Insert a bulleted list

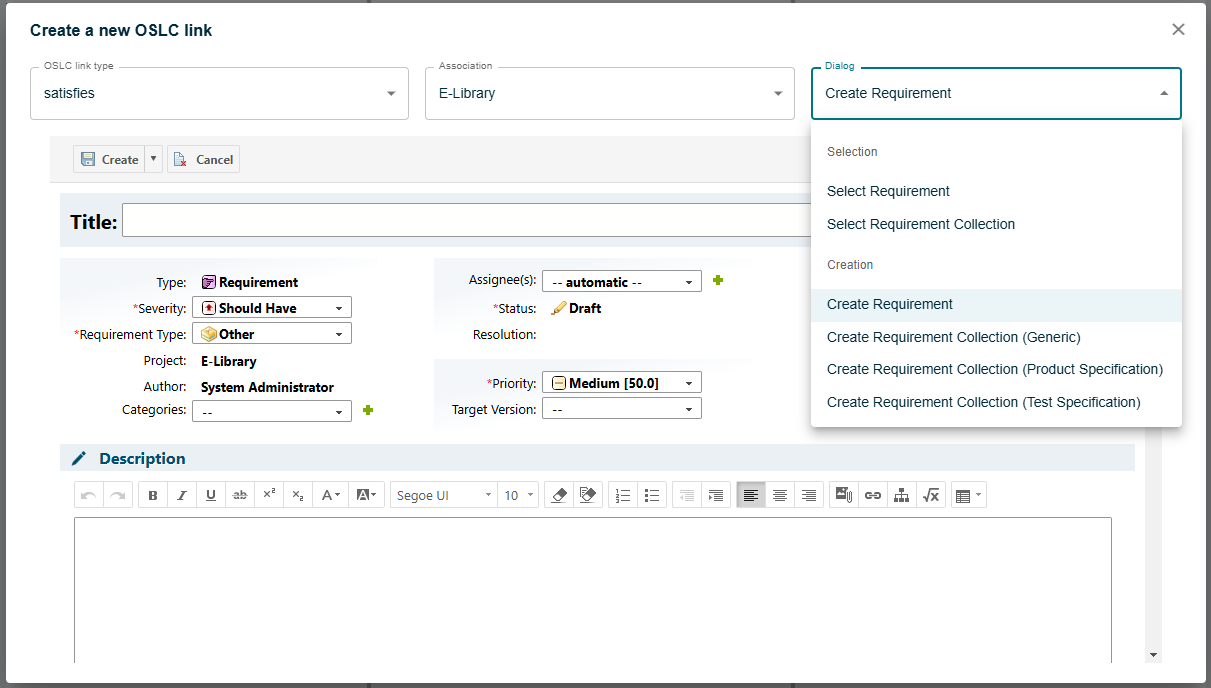coord(652,495)
